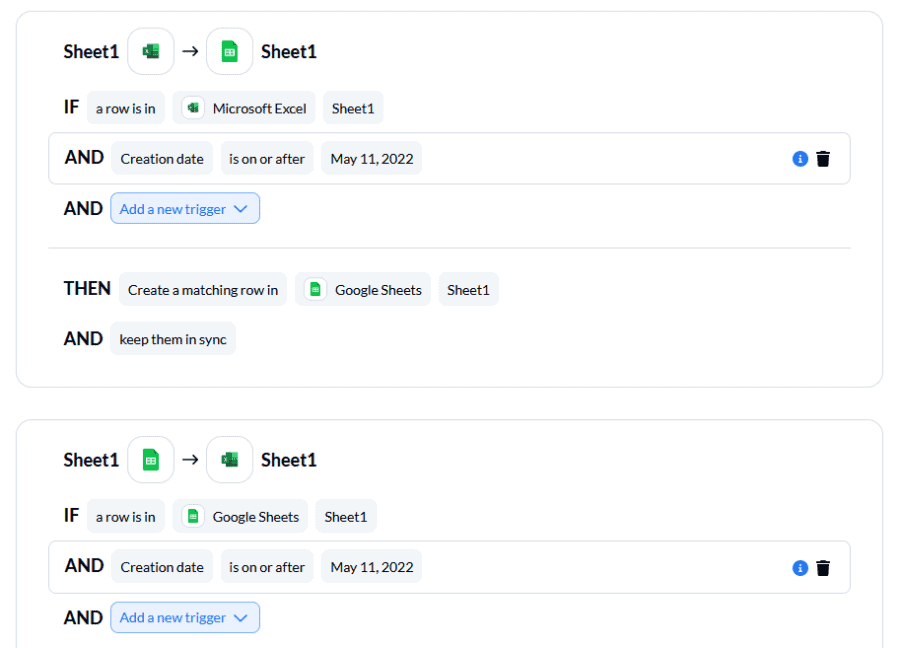
Task: Click the Google Sheets icon in the THEN action row
Action: 315,289
